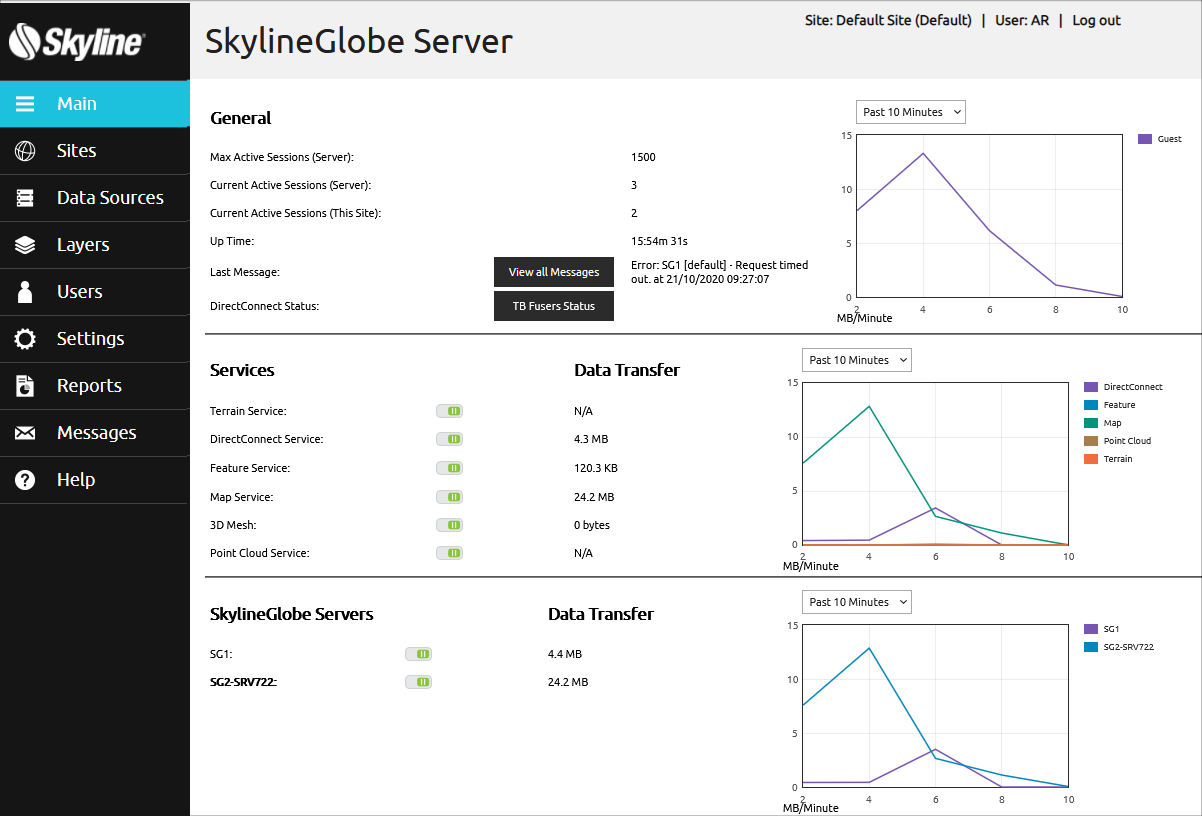Click the last error message text
Screen dimensions: 1202x816
click(720, 272)
